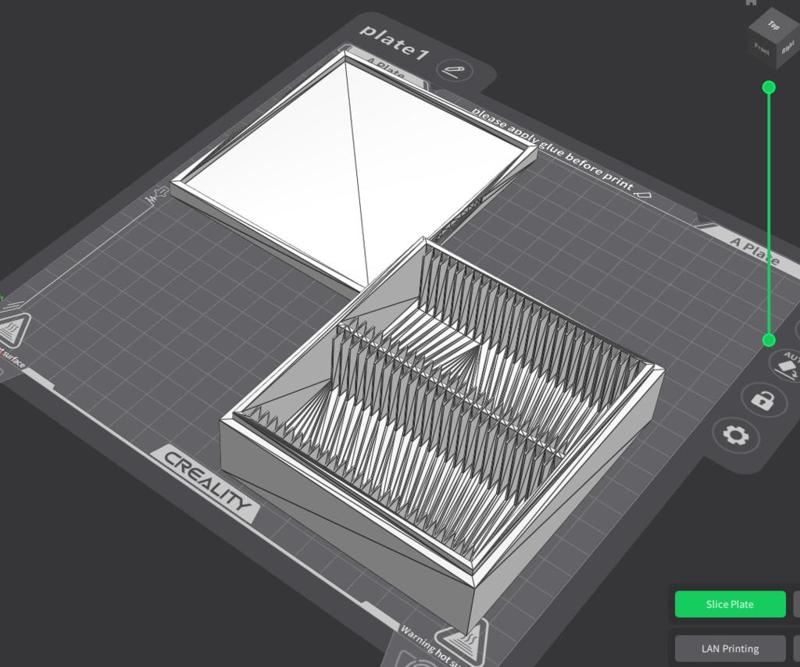800x667 pixels.
Task: Click the LAN Printing button
Action: 730,649
